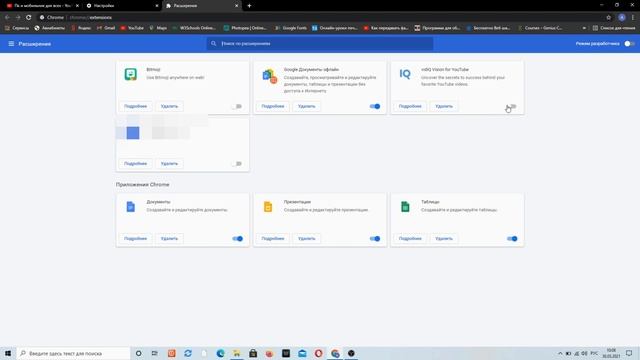
Task: Open File Explorer from the taskbar
Action: (x=237, y=353)
